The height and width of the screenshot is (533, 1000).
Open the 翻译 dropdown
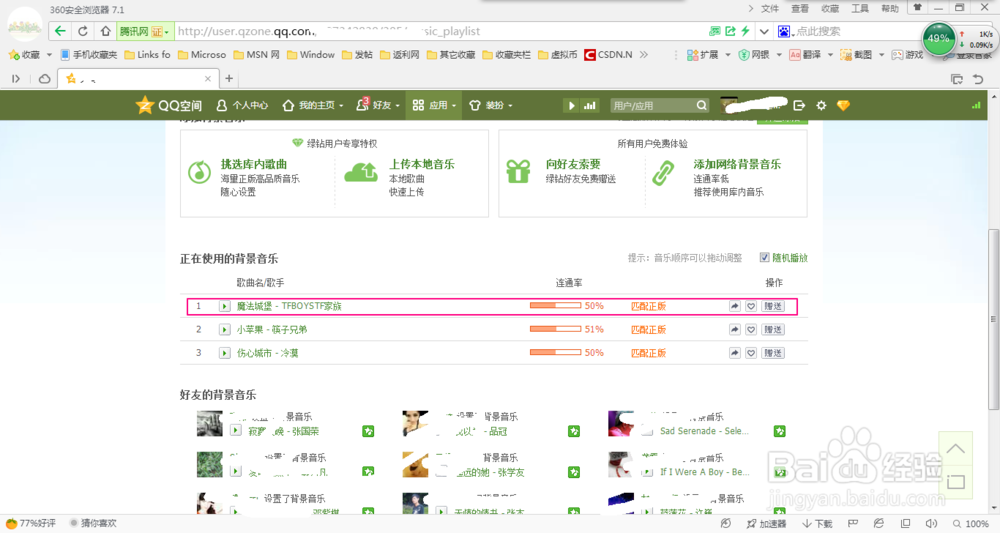click(830, 55)
